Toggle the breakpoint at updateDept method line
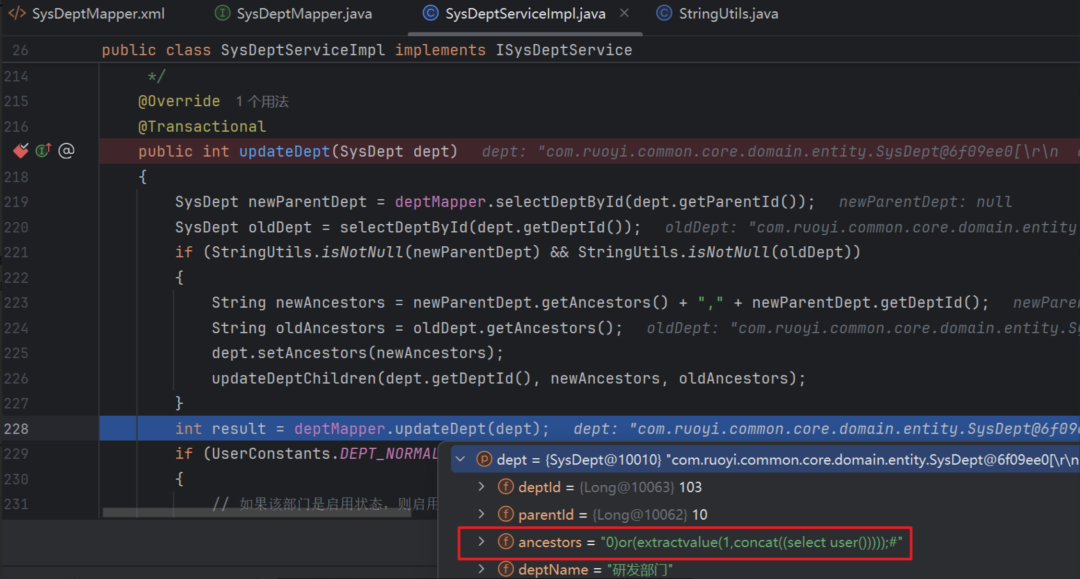Image resolution: width=1080 pixels, height=579 pixels. pyautogui.click(x=21, y=151)
